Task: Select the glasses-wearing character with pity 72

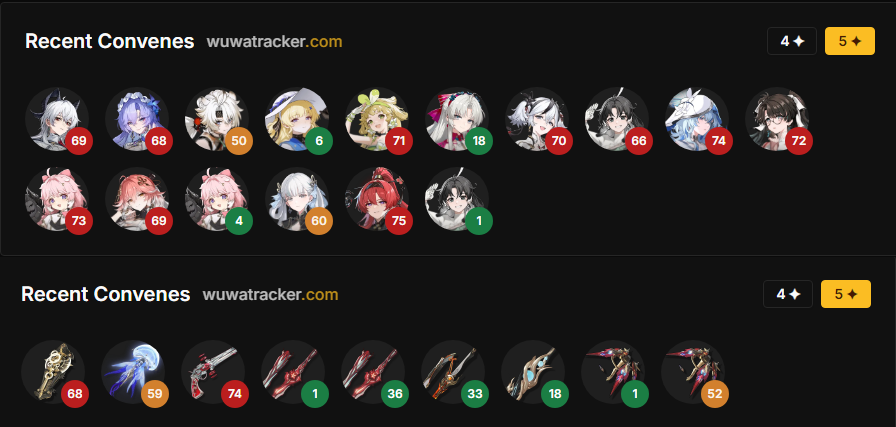Action: [777, 119]
